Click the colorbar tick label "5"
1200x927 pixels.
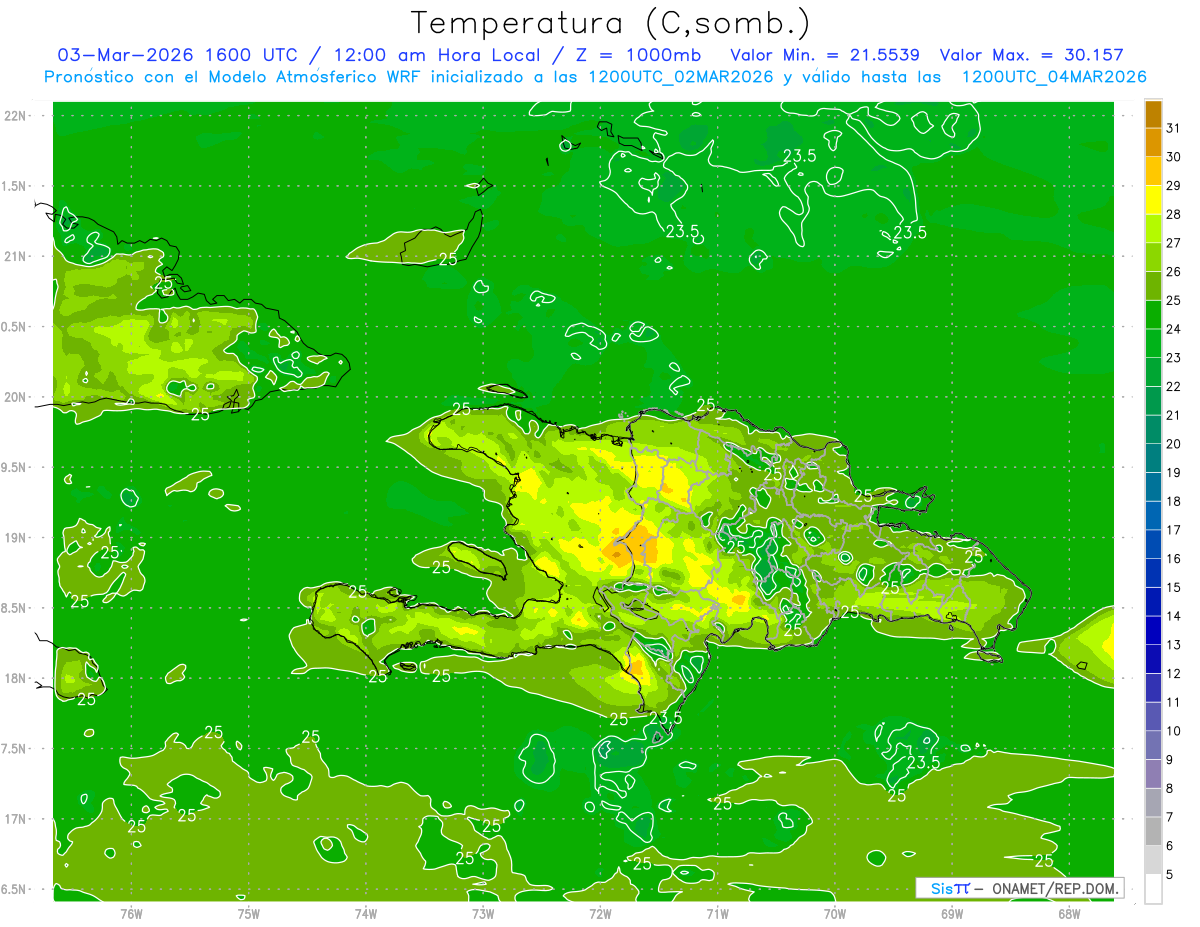pos(1170,875)
